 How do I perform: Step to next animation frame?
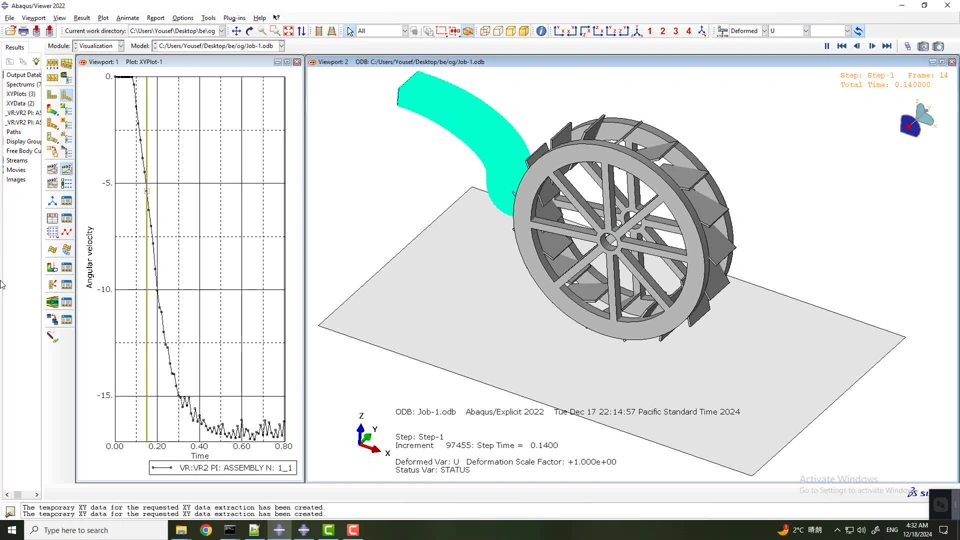click(872, 46)
